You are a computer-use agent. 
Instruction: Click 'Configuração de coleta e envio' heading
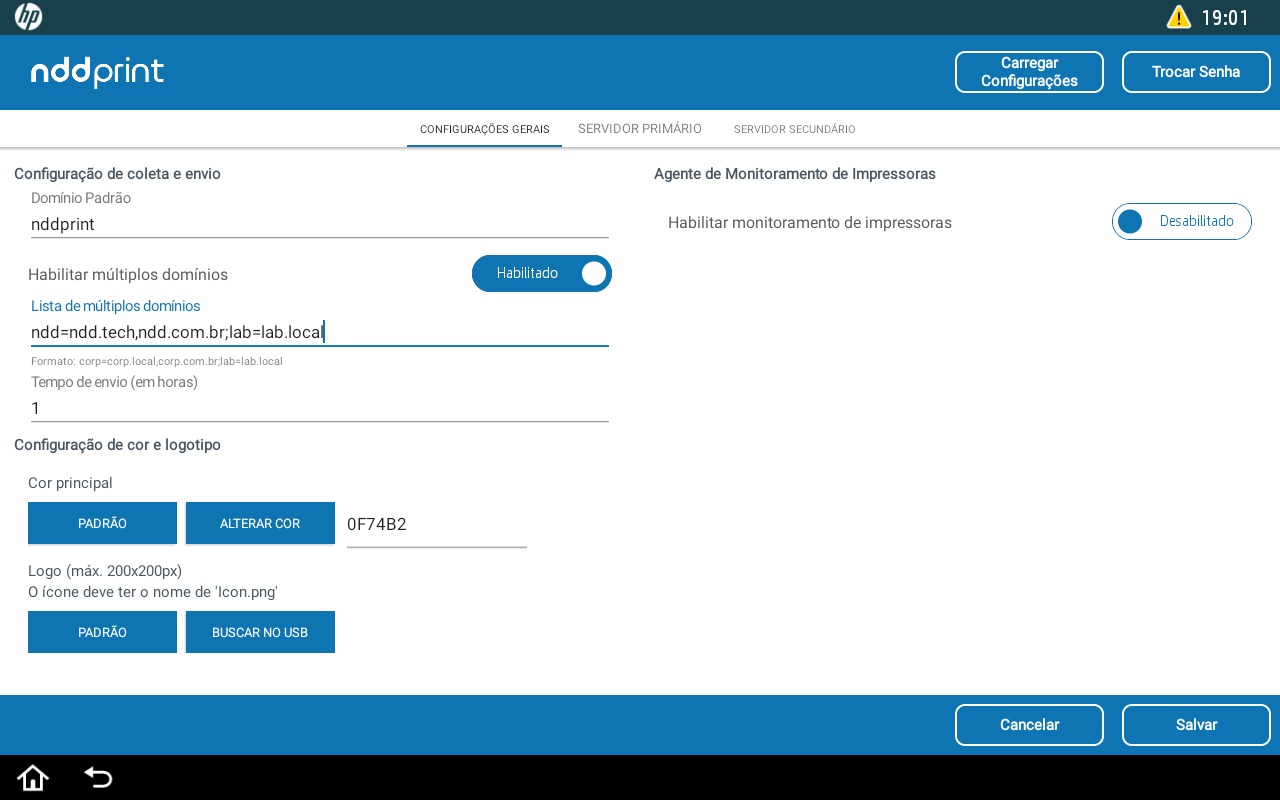[117, 174]
